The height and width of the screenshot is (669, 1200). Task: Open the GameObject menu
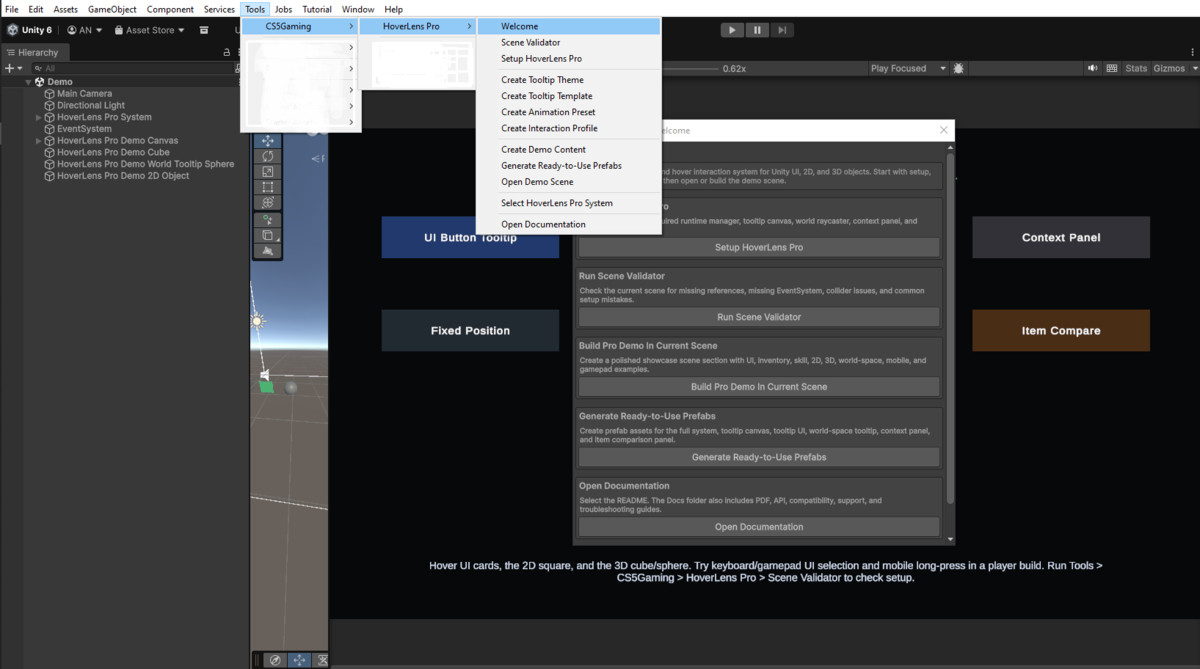112,9
